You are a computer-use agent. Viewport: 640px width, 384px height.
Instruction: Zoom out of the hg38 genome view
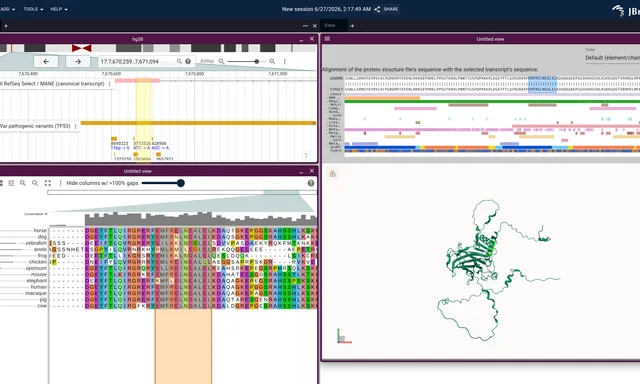(221, 61)
